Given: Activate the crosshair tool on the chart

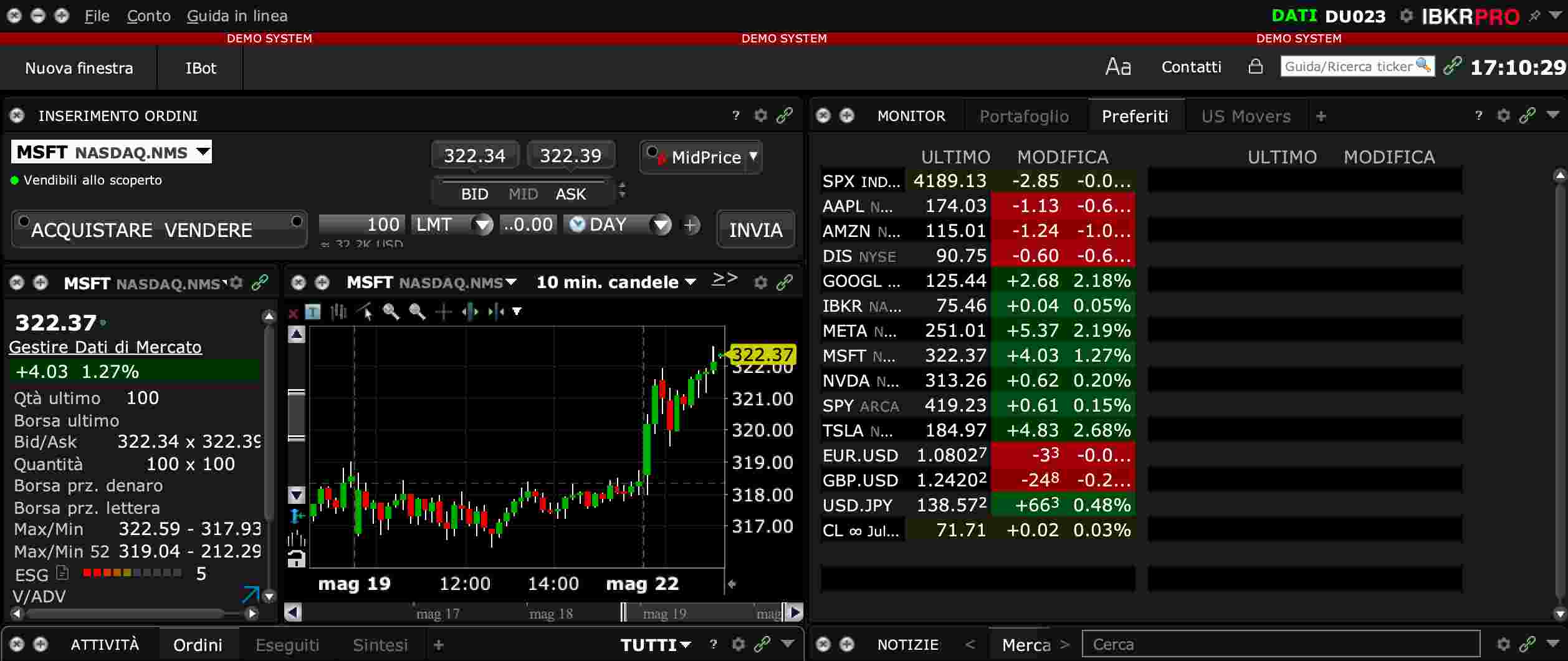Looking at the screenshot, I should click(444, 312).
